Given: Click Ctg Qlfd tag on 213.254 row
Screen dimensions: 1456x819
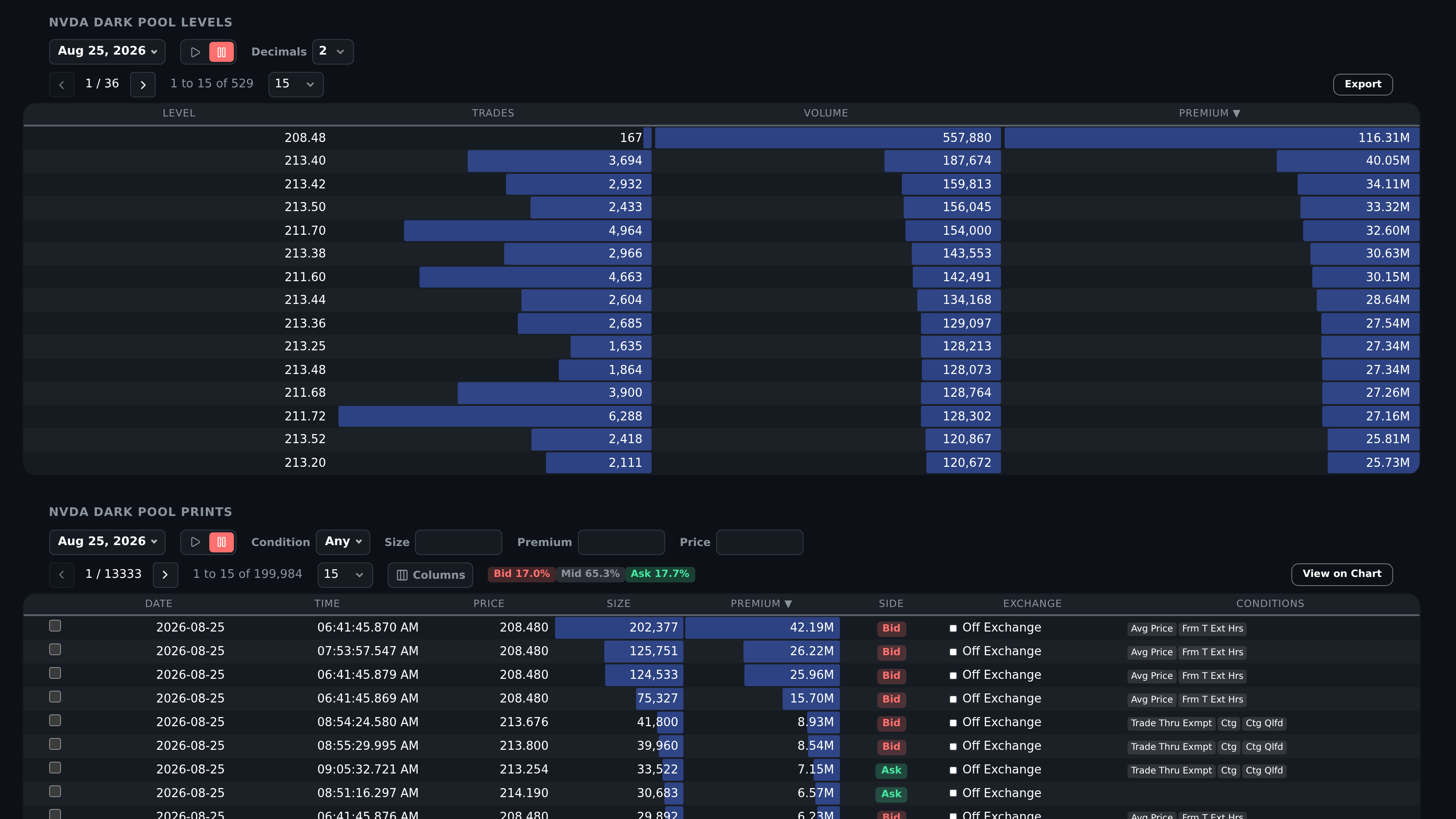Looking at the screenshot, I should tap(1264, 770).
